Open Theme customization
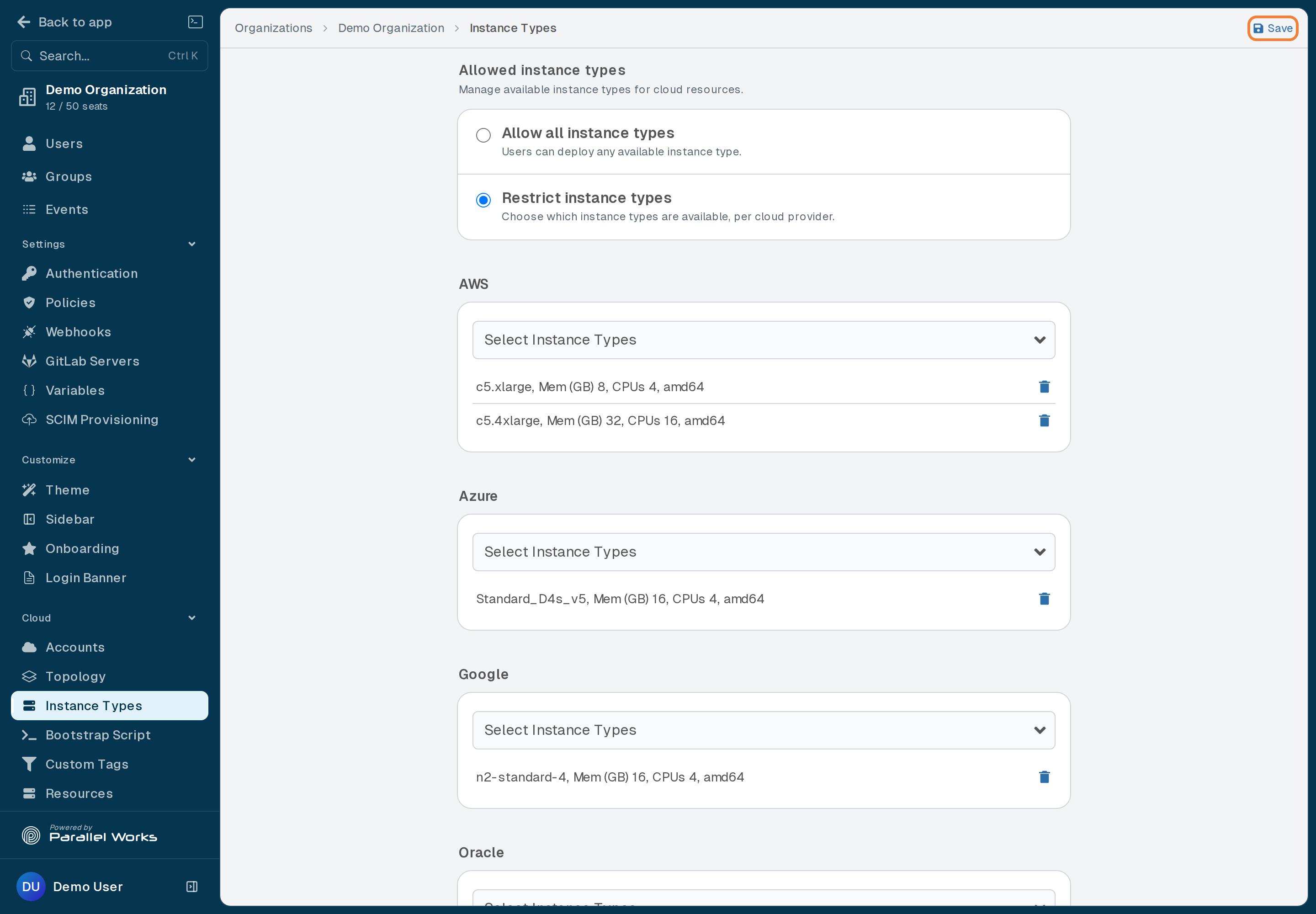Screen dimensions: 1316x914 (109, 489)
